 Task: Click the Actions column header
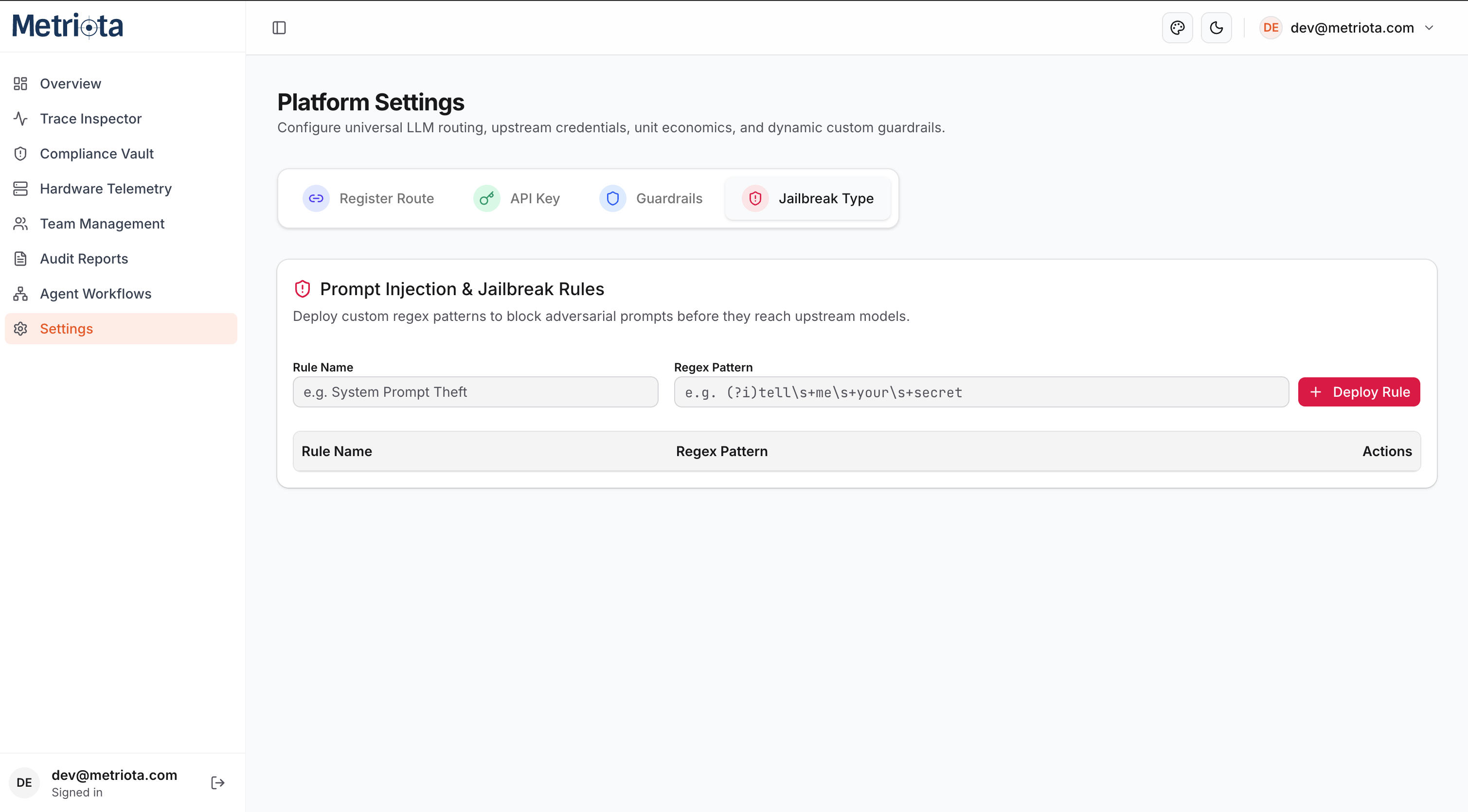(1386, 451)
